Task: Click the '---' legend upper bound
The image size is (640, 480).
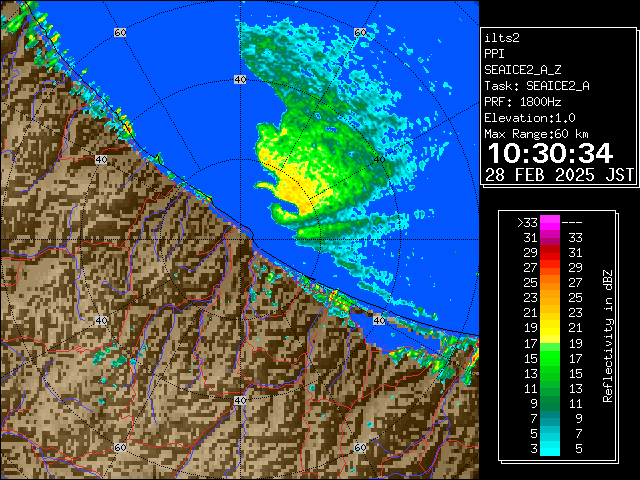Action: click(572, 223)
